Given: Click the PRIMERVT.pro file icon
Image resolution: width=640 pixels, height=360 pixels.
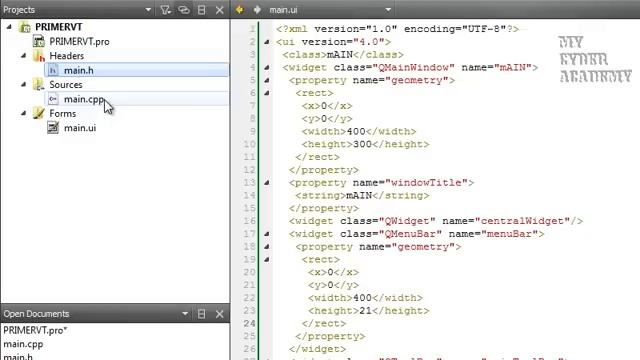Looking at the screenshot, I should tap(39, 41).
